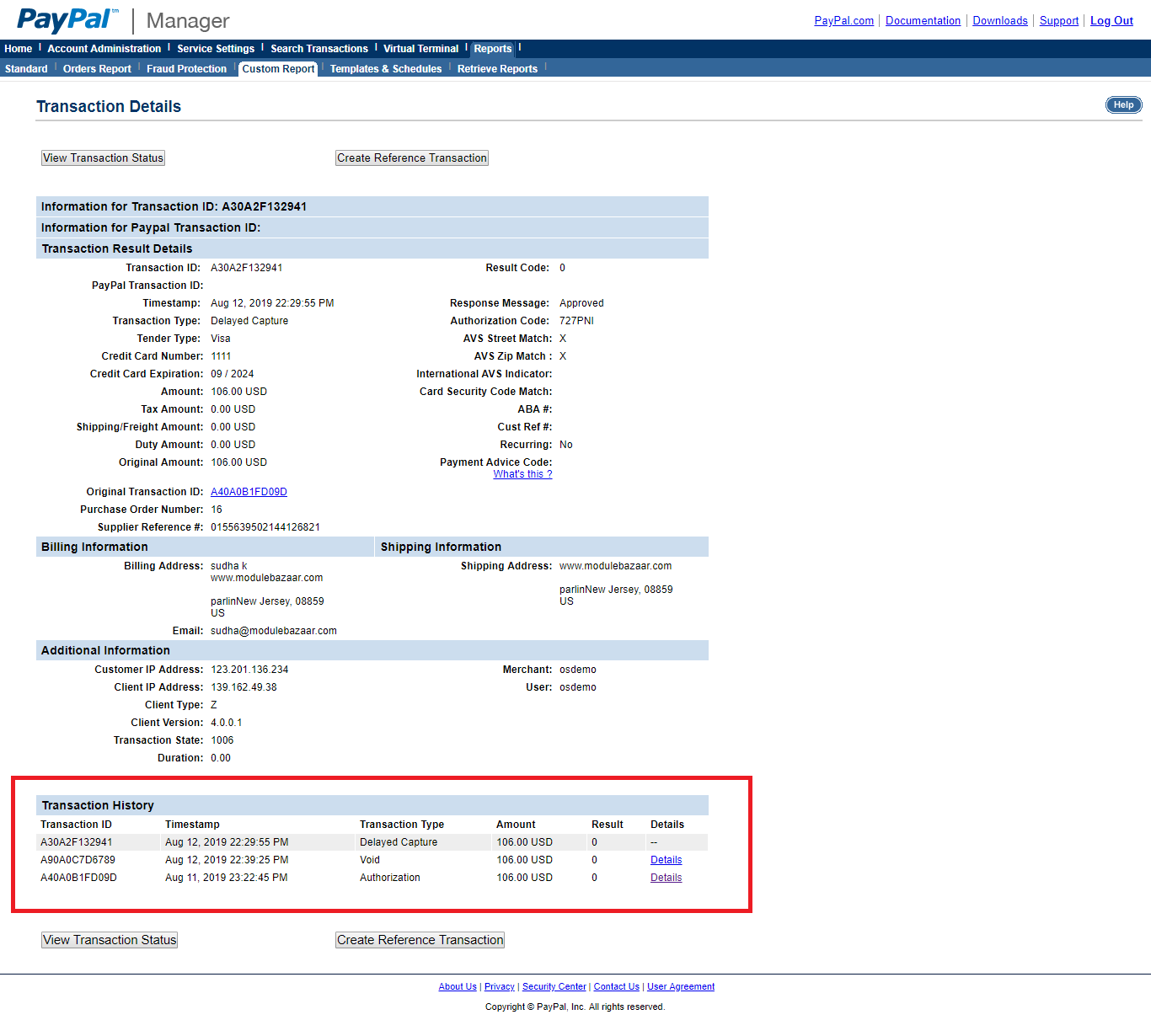Image resolution: width=1151 pixels, height=1036 pixels.
Task: Click the Help button
Action: pyautogui.click(x=1123, y=105)
